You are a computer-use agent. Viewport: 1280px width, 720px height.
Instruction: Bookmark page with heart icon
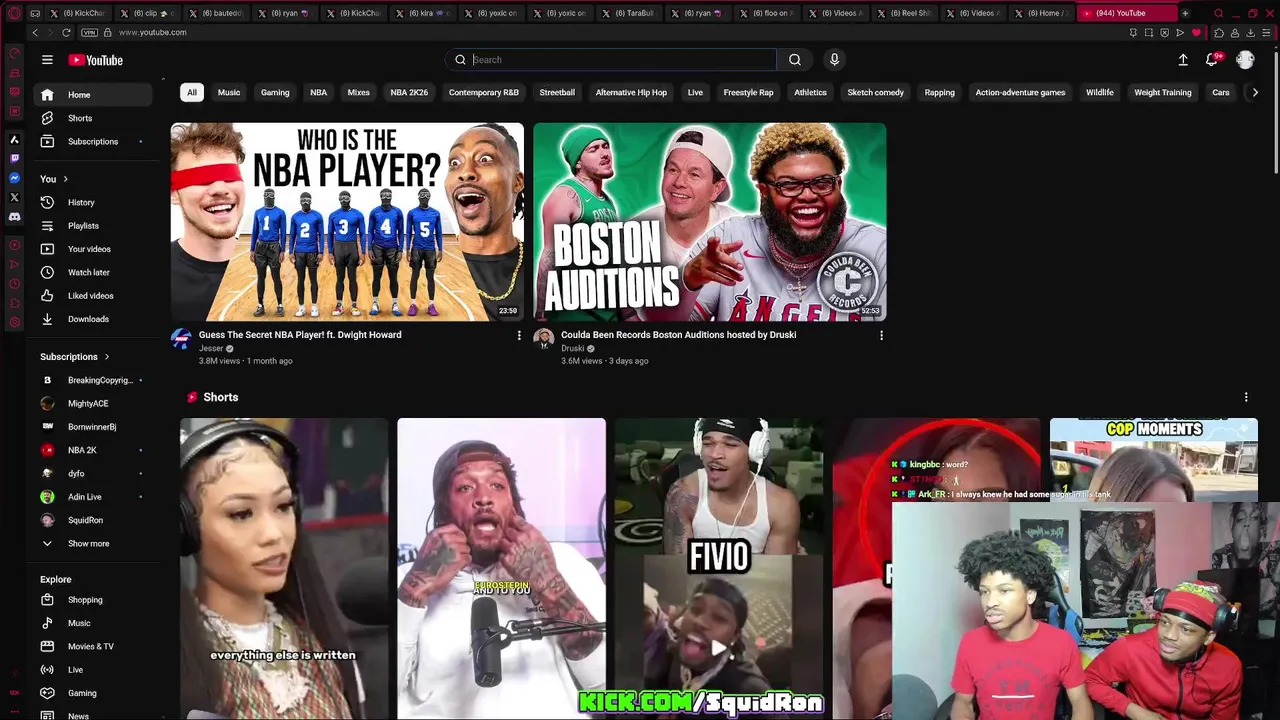pos(1196,32)
